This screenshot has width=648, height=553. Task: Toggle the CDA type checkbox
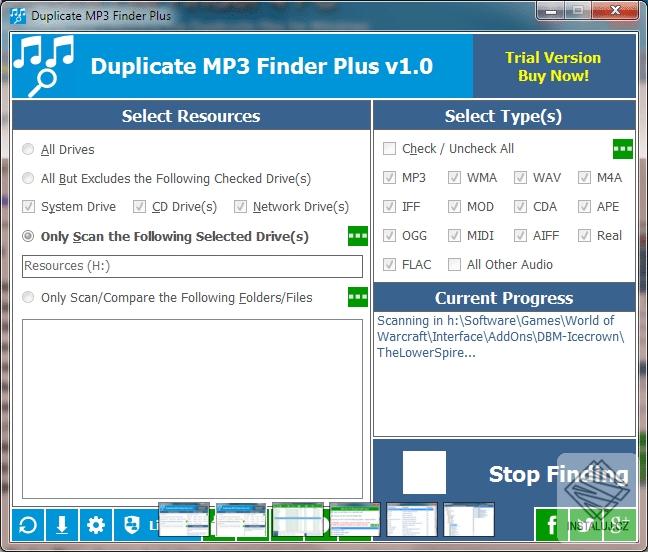520,206
